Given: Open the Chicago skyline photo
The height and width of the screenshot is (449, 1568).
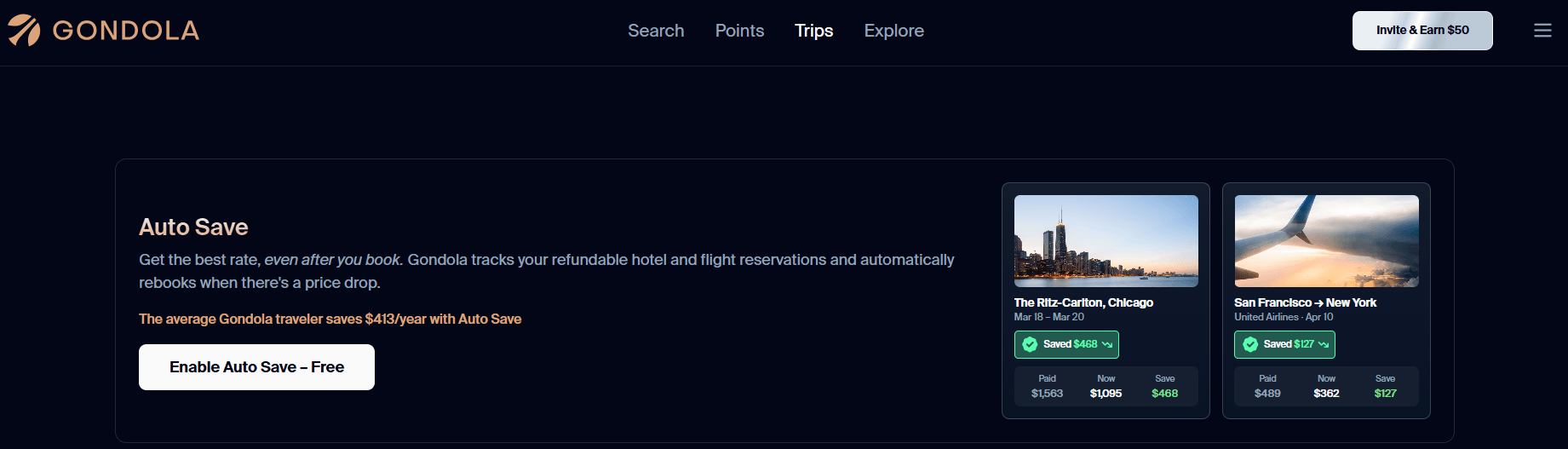Looking at the screenshot, I should coord(1106,241).
